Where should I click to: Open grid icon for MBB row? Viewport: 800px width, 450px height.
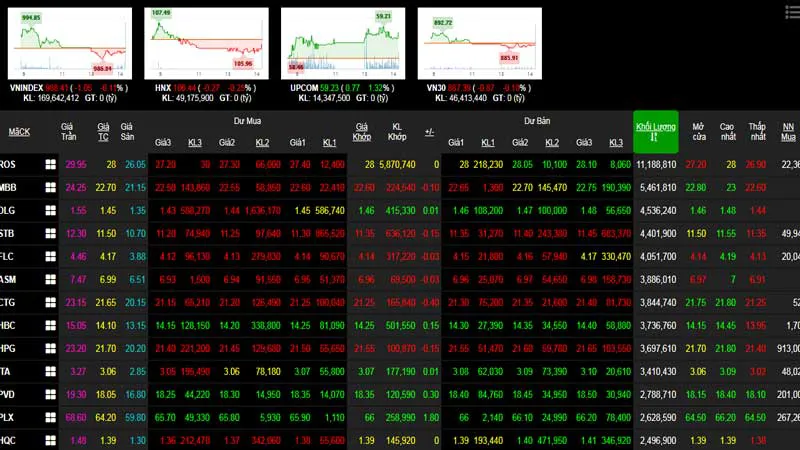pyautogui.click(x=51, y=187)
